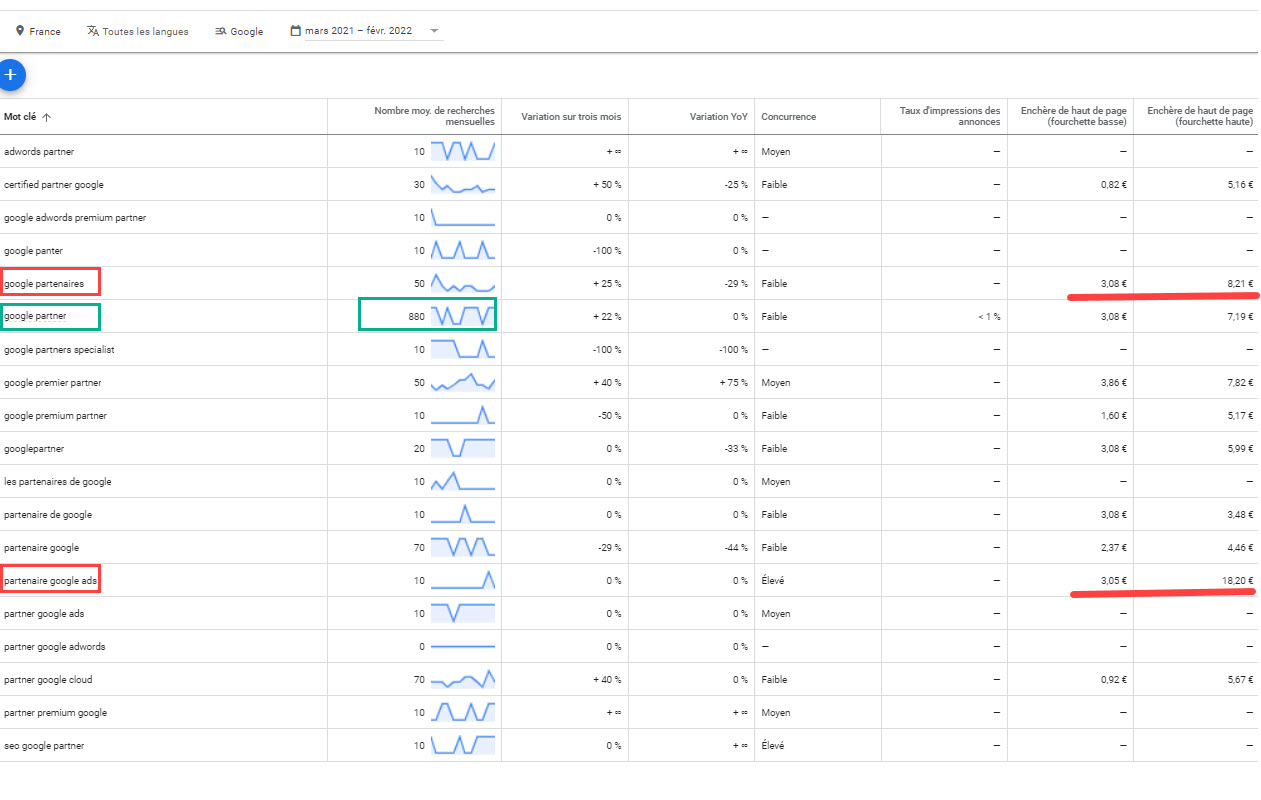Click the trend sparkline for partenaire google
Screen dimensions: 1261x800
coord(463,547)
